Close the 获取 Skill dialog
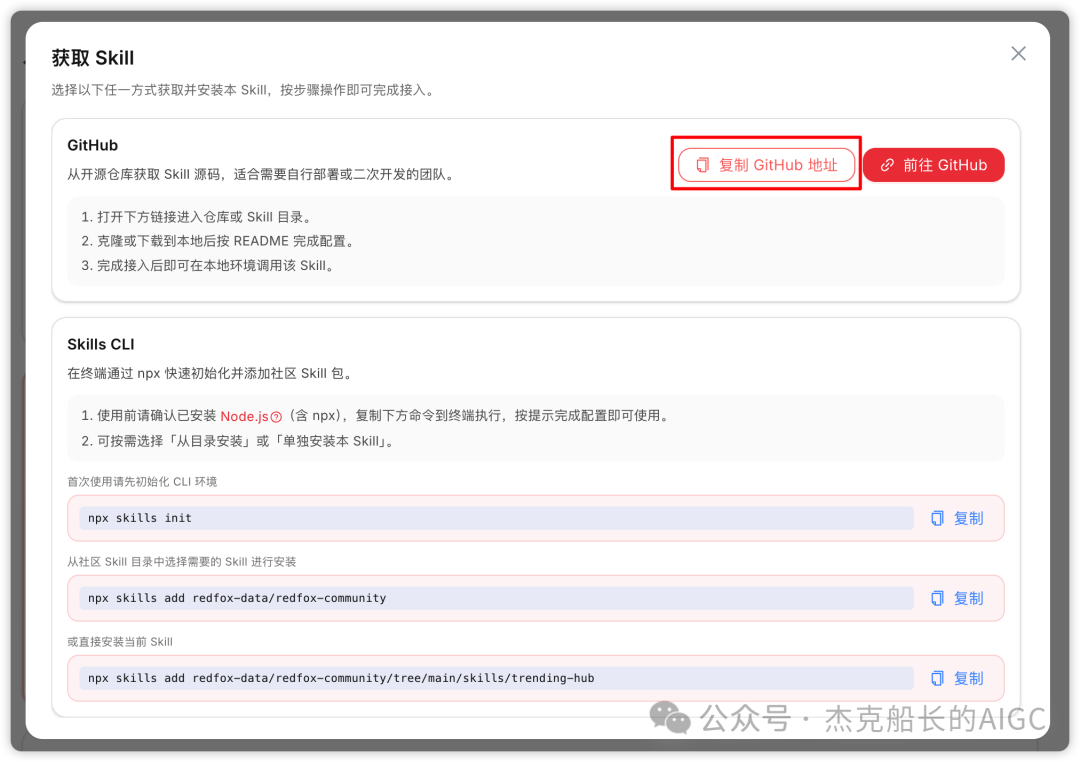Image resolution: width=1080 pixels, height=762 pixels. pos(1018,54)
